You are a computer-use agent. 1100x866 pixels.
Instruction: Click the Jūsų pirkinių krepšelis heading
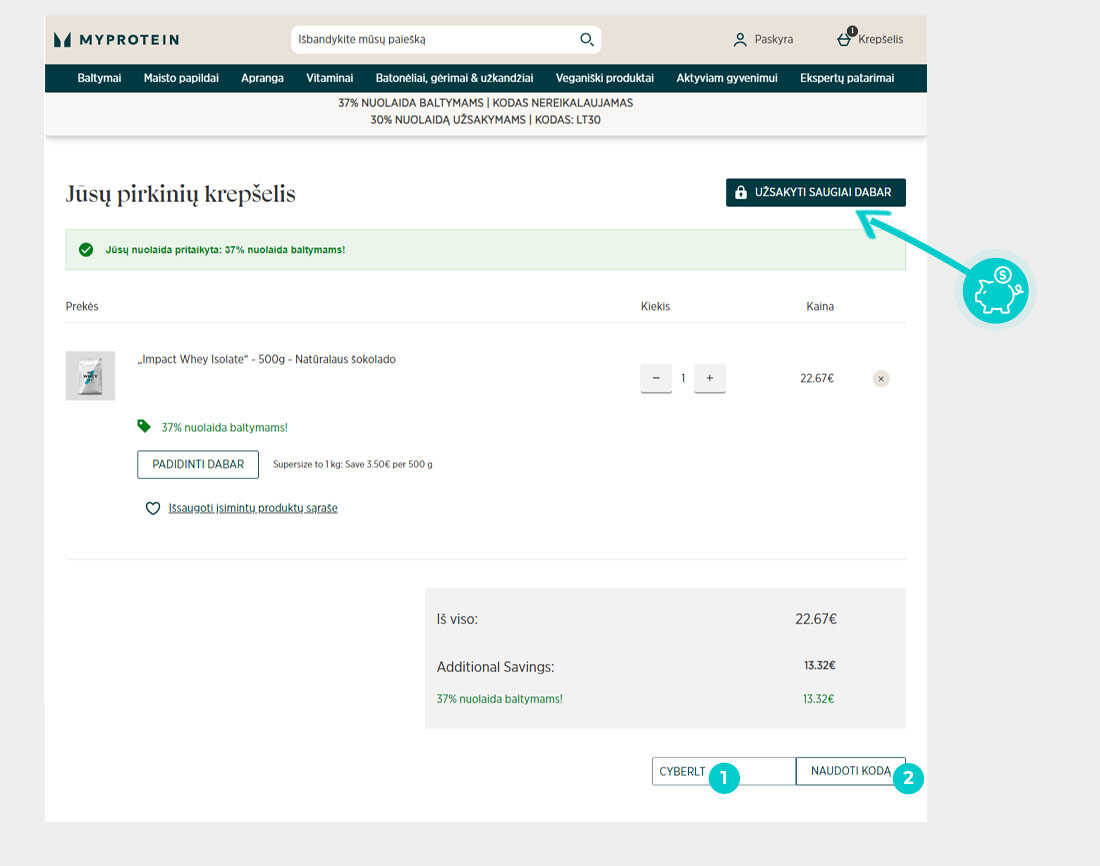coord(180,194)
